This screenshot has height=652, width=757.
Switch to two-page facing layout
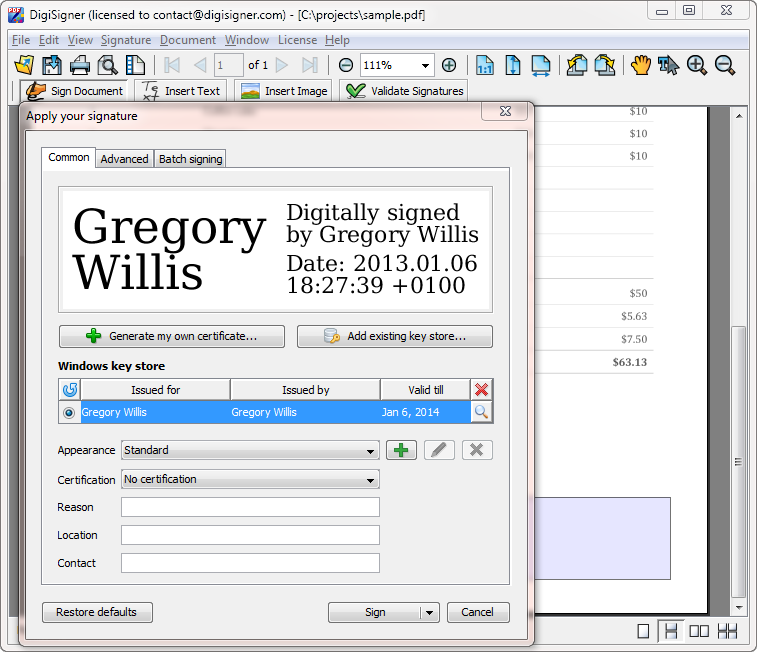coord(699,631)
